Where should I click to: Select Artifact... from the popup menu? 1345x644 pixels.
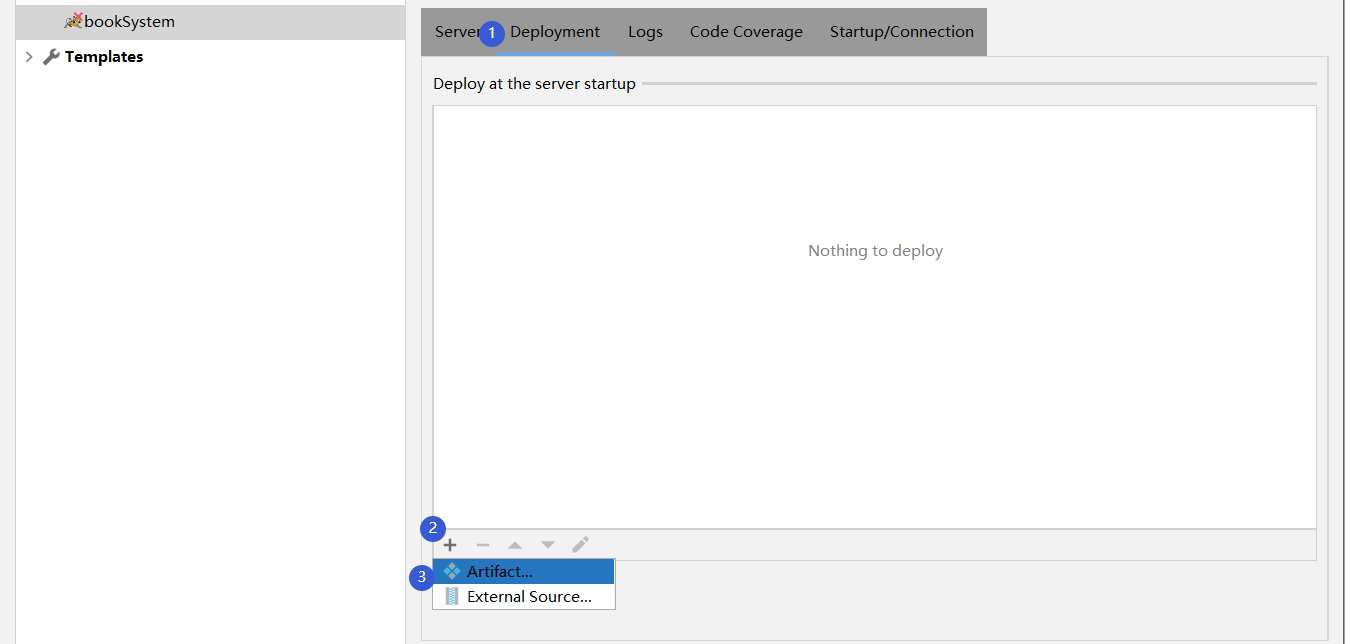coord(500,570)
